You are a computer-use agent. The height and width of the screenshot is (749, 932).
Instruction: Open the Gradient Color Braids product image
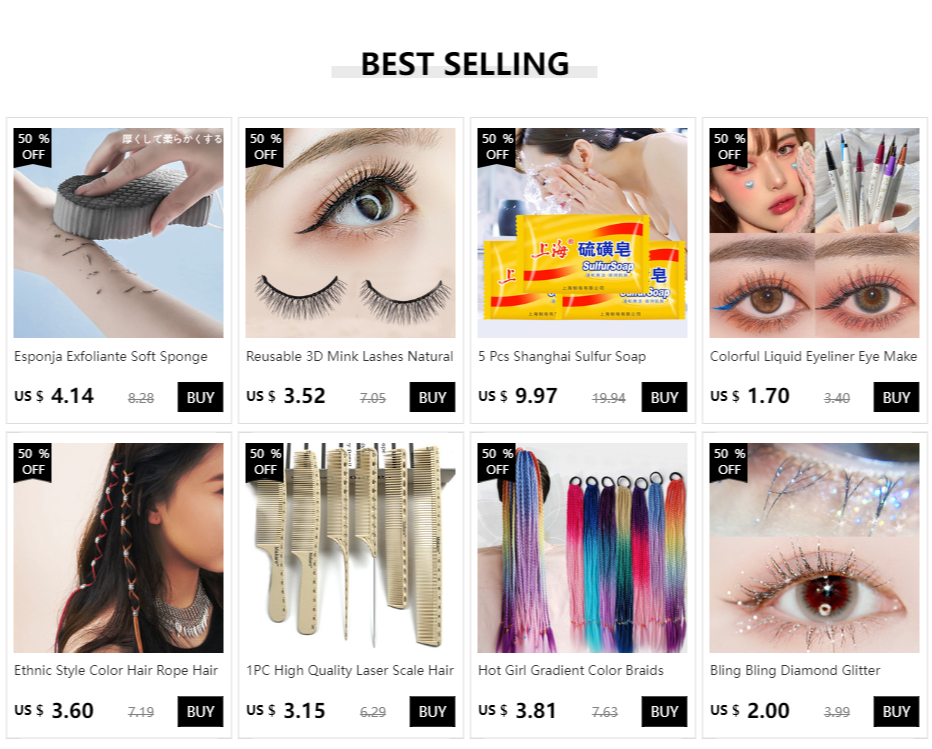click(x=582, y=547)
